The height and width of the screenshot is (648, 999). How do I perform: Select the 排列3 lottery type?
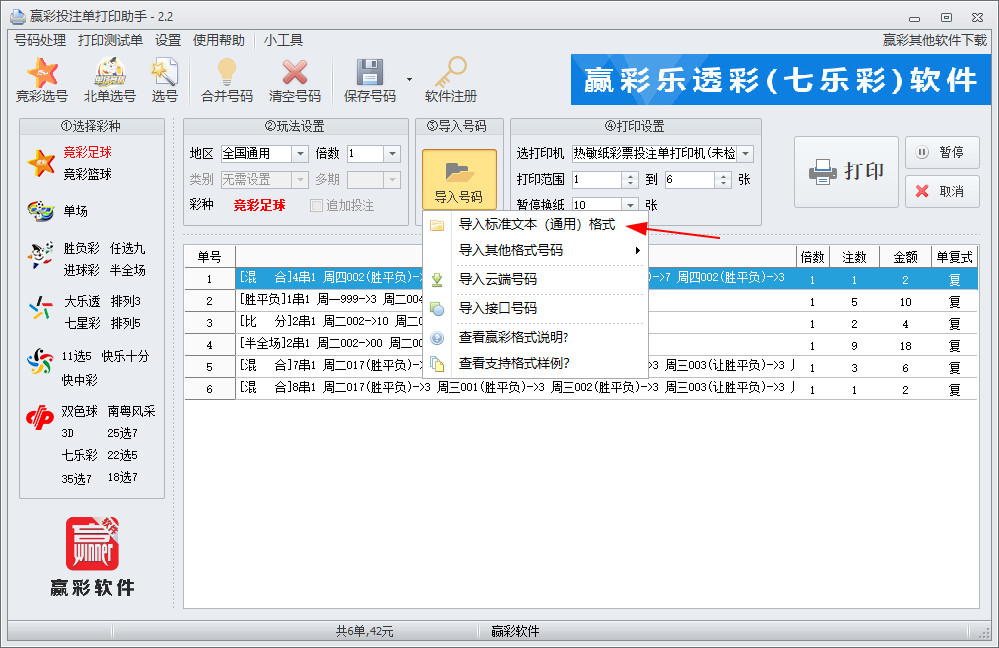pyautogui.click(x=126, y=301)
